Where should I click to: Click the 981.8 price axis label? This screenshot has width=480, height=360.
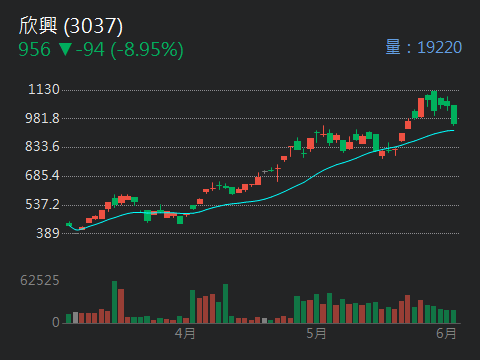(x=42, y=118)
